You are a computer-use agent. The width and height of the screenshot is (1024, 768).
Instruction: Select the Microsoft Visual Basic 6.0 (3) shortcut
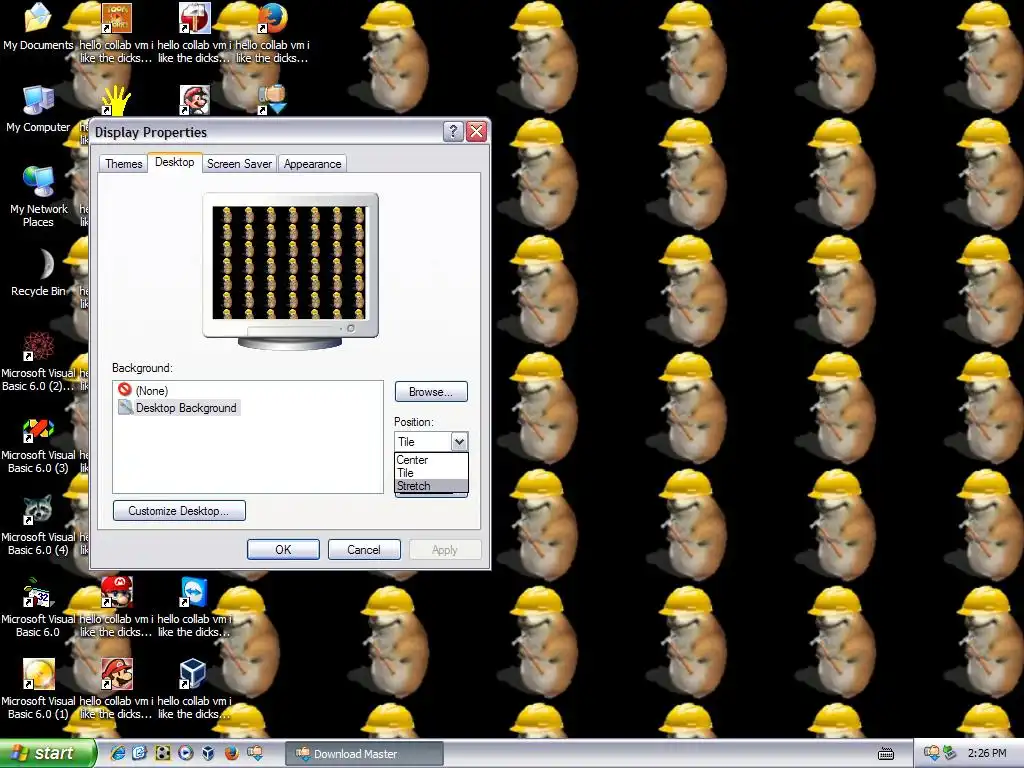(x=39, y=428)
